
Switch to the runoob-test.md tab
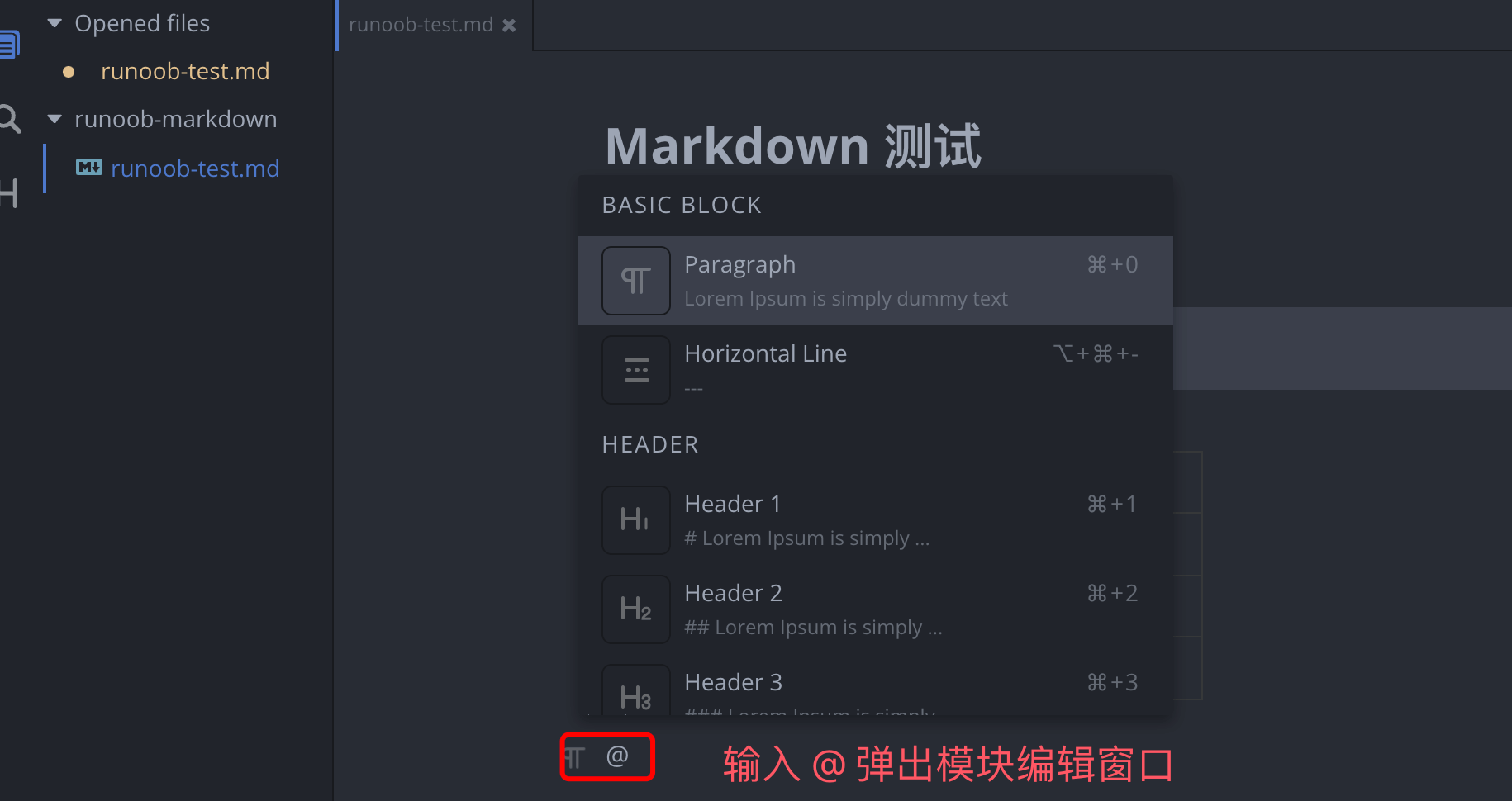421,25
